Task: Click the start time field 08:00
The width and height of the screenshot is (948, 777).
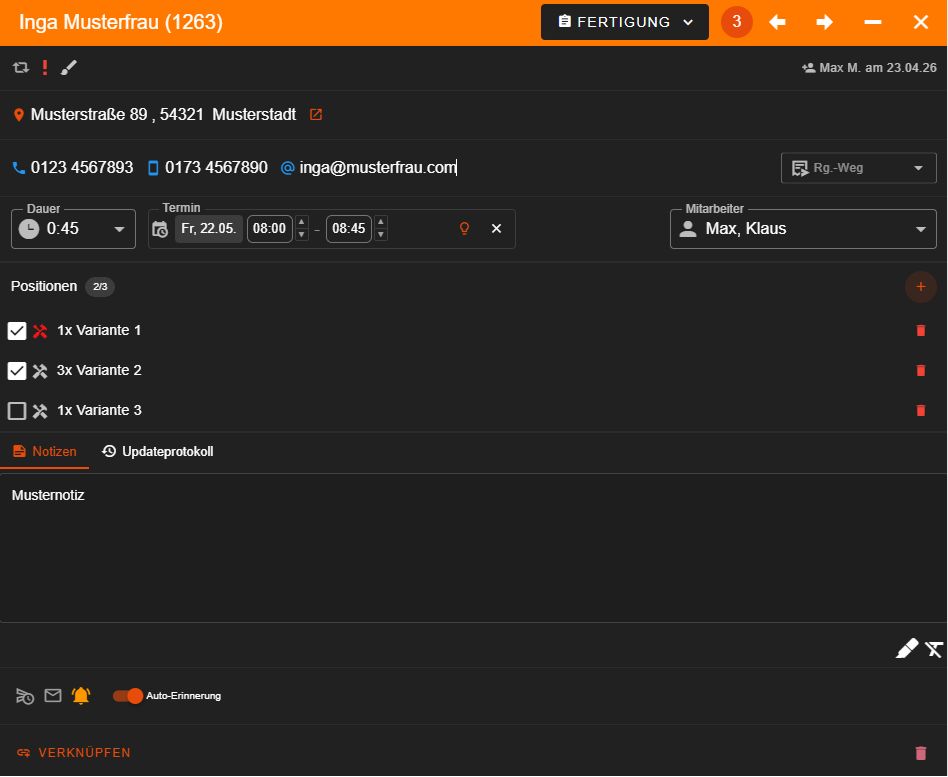Action: click(x=270, y=229)
